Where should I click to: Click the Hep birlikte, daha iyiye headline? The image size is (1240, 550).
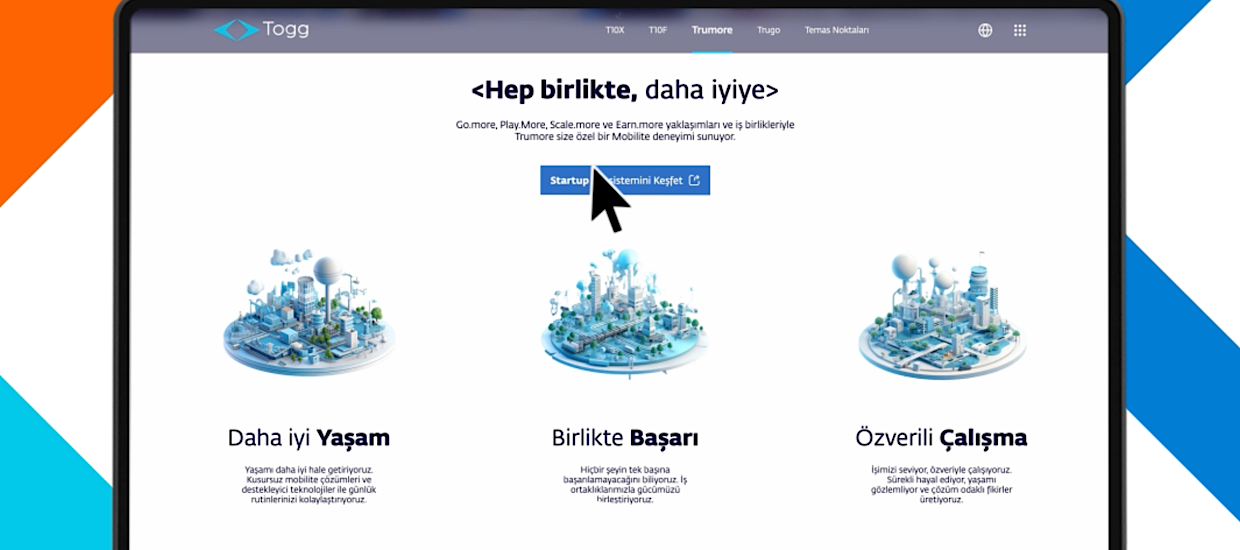pyautogui.click(x=625, y=90)
